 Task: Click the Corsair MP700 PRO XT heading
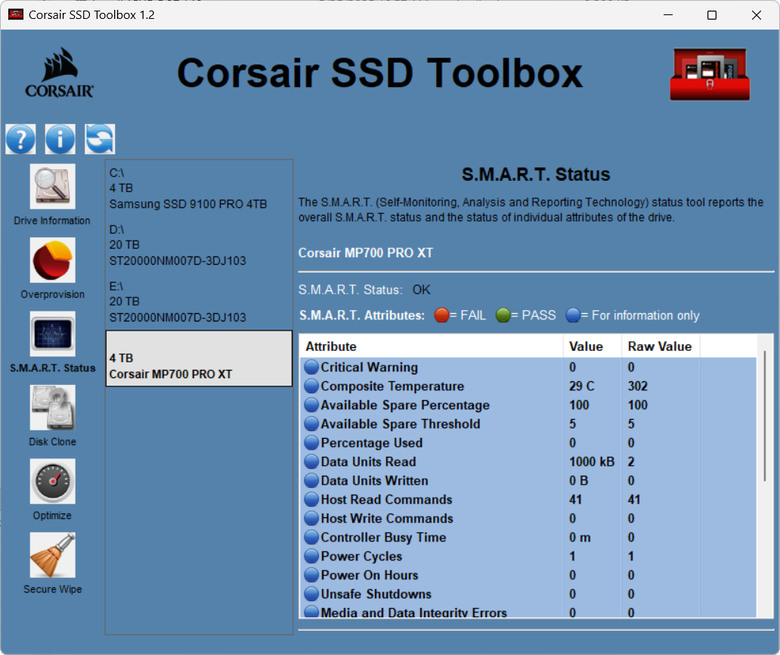[x=366, y=253]
